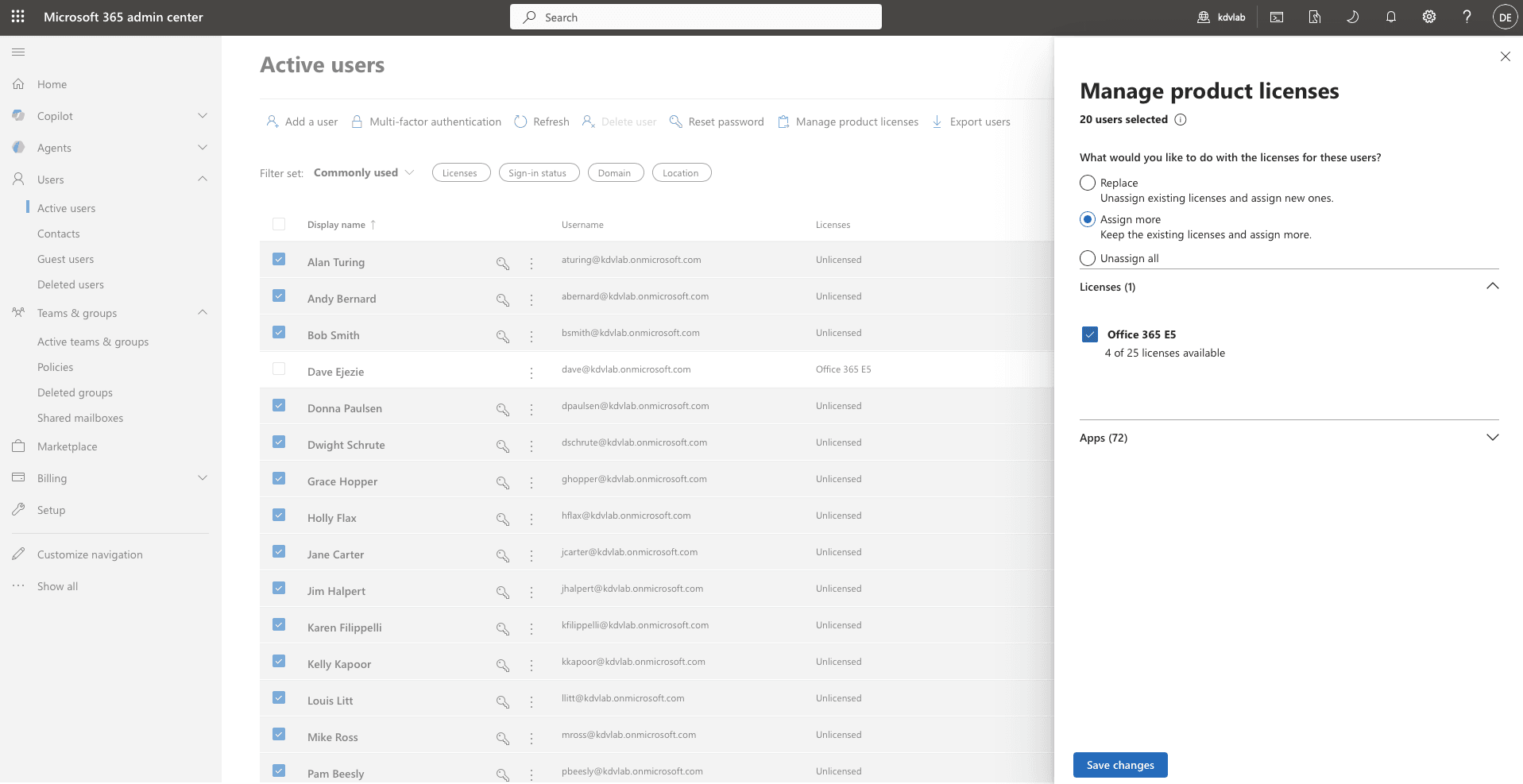This screenshot has width=1523, height=784.
Task: Expand the Copilot navigation section
Action: click(203, 116)
